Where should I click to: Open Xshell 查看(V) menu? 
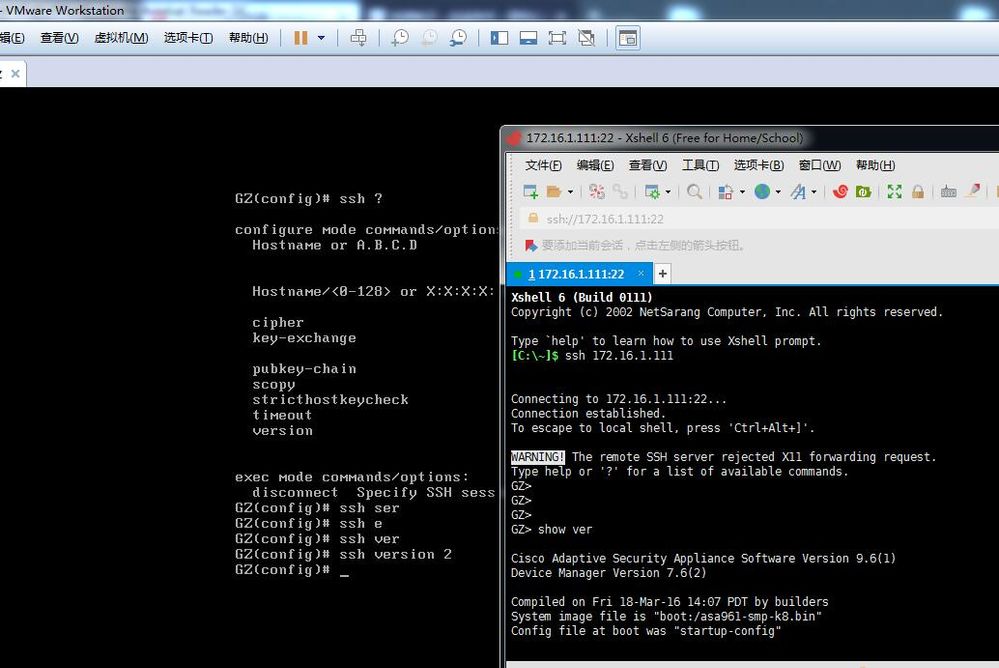648,166
